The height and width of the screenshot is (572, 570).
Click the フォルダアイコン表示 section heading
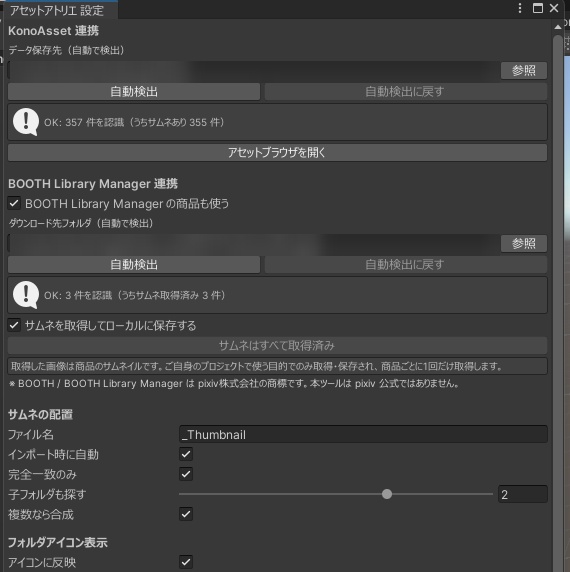point(58,542)
